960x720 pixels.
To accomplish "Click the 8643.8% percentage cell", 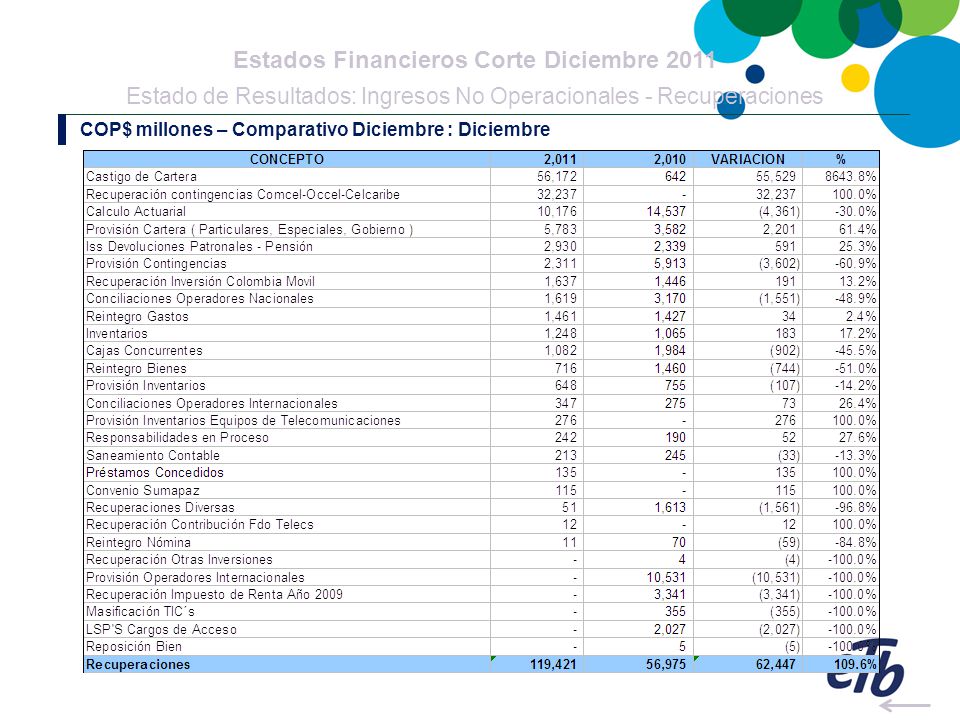I will 850,177.
